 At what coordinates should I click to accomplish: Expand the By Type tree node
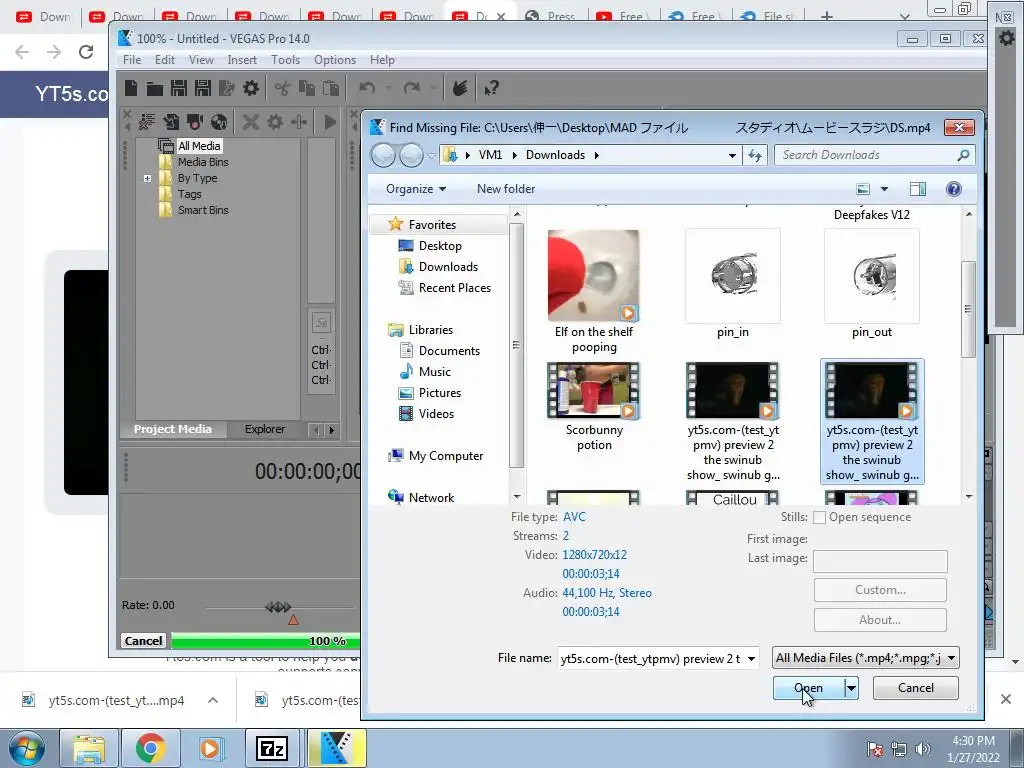[148, 178]
